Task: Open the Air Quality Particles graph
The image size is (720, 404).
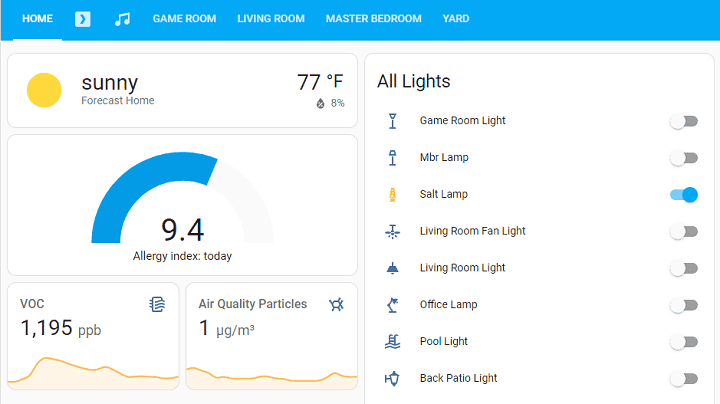Action: 272,376
